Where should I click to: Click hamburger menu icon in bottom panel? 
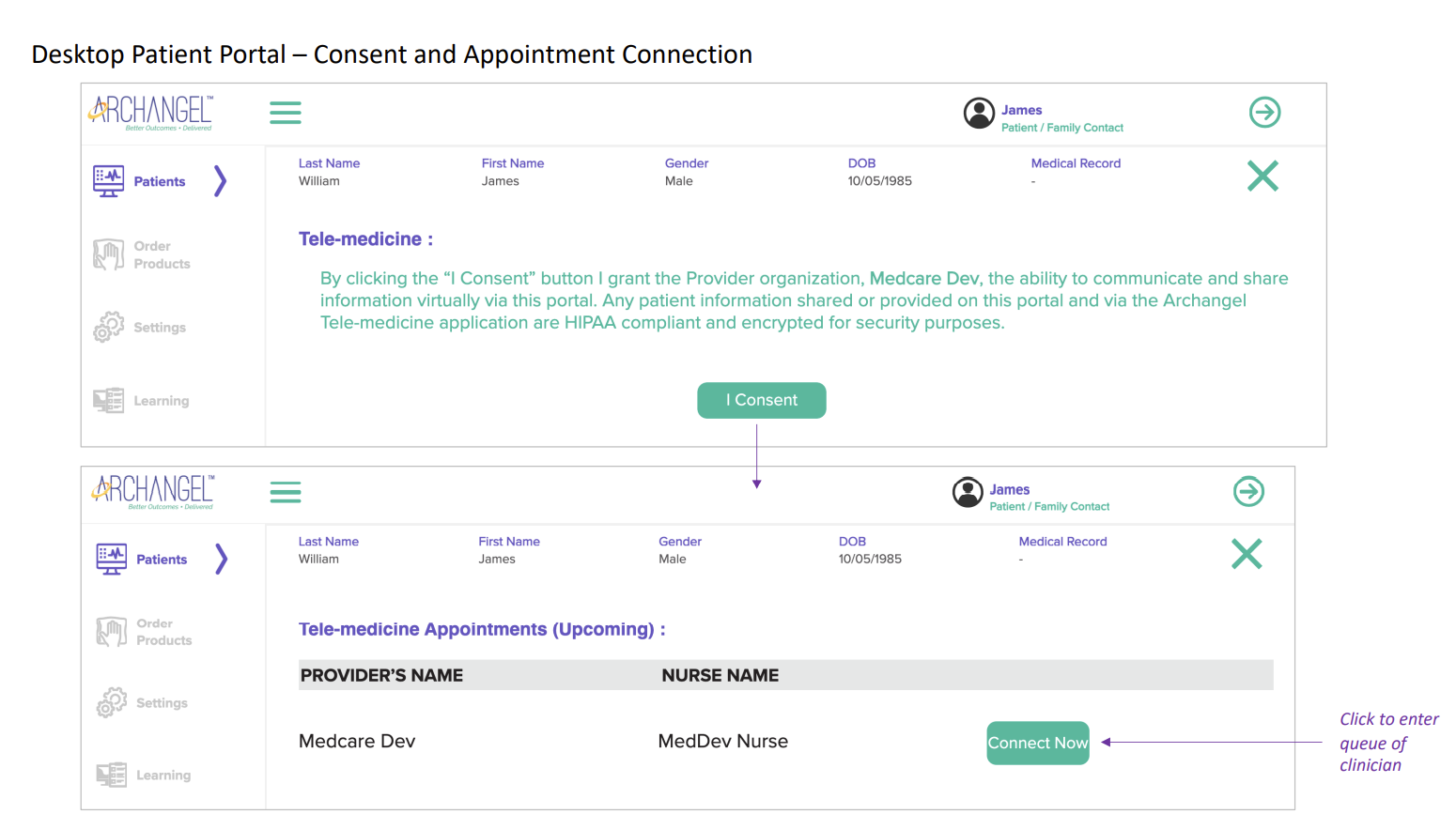pos(286,492)
